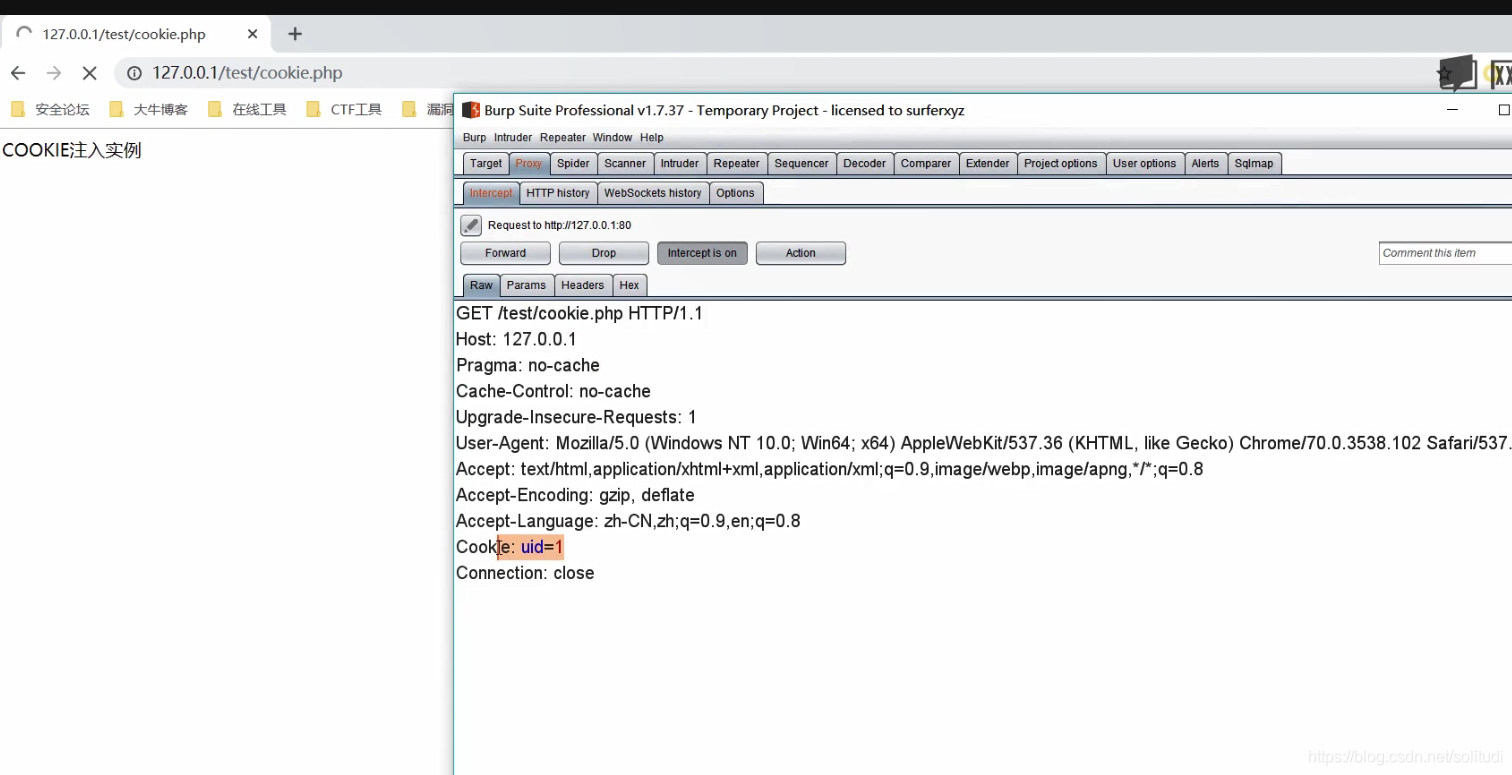Open the Burp menu
This screenshot has height=775, width=1512.
pos(474,138)
